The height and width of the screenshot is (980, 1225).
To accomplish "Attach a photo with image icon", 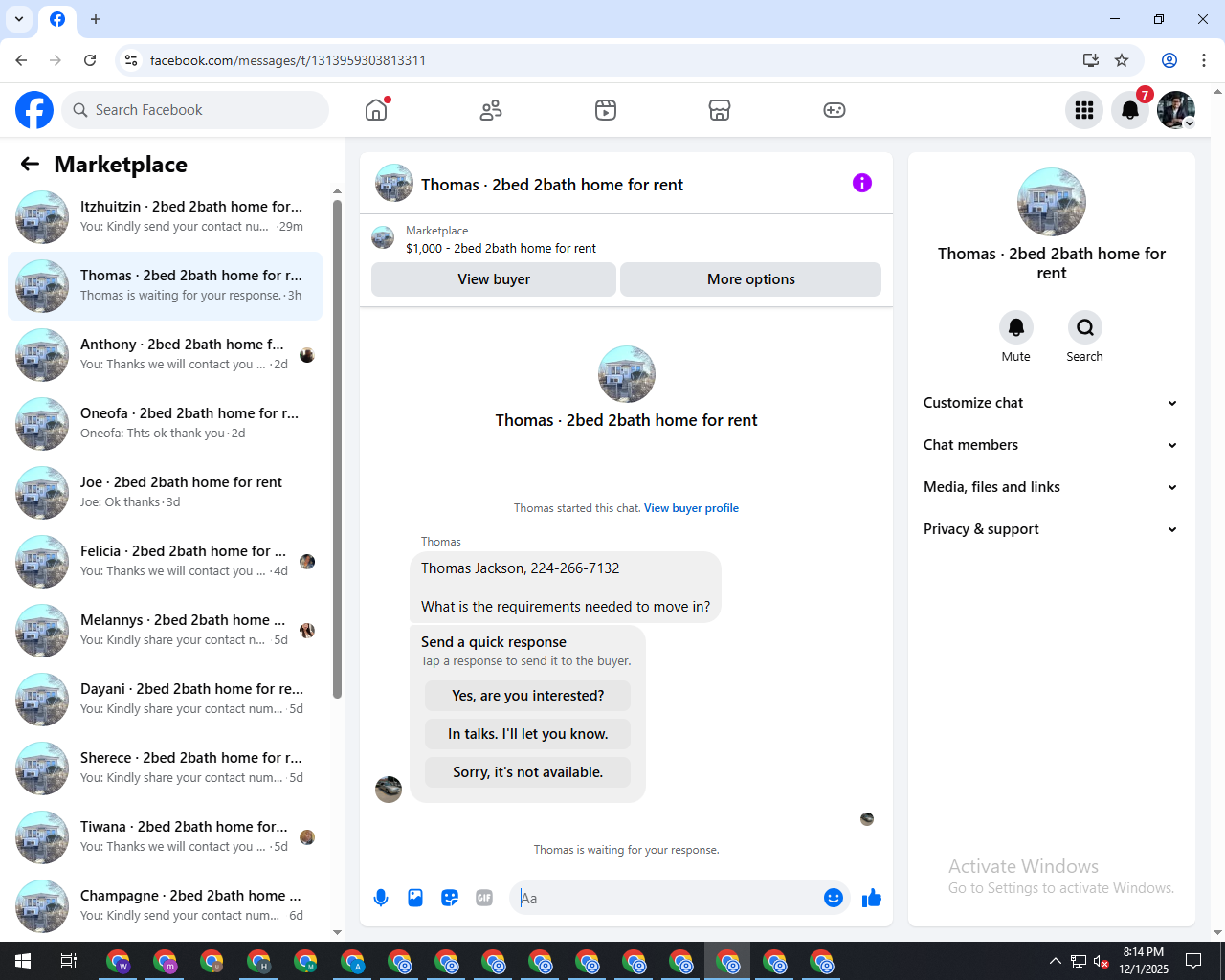I will tap(415, 898).
